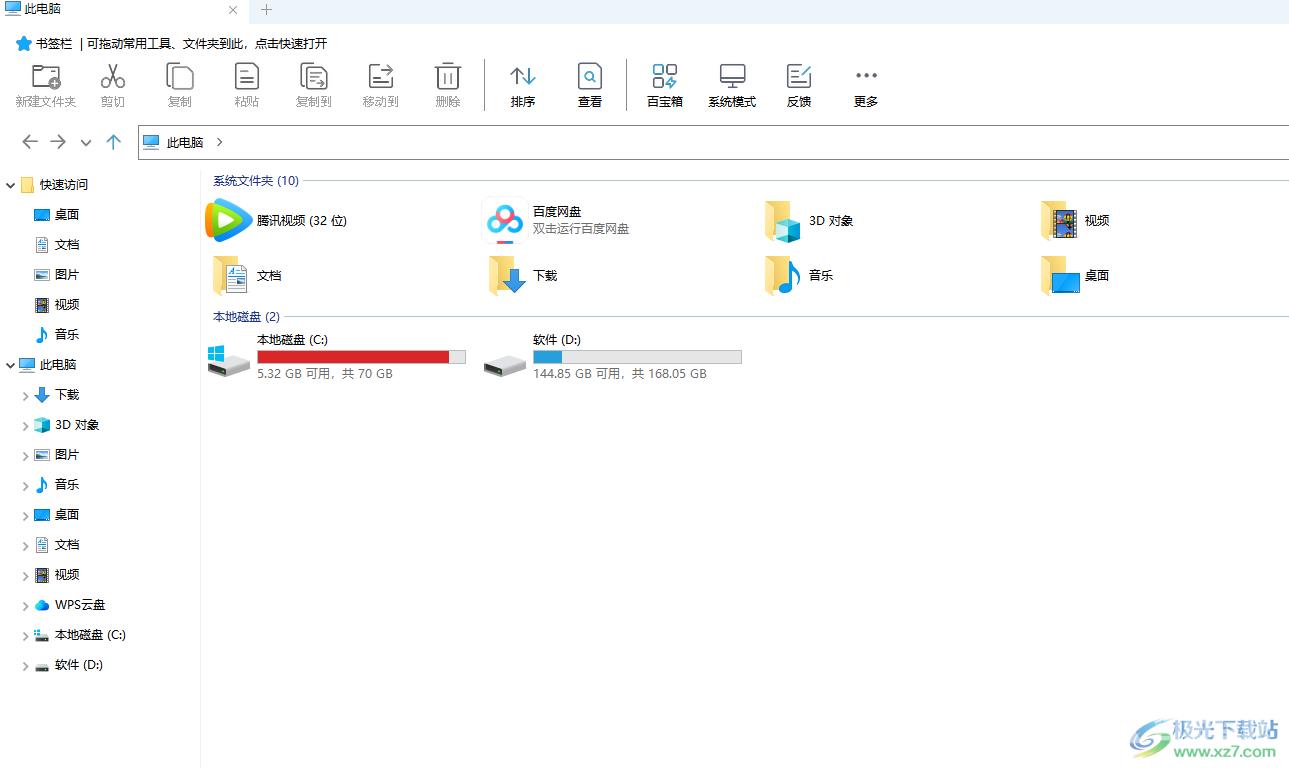1289x768 pixels.
Task: Collapse the 系统文件夹 (10) group header
Action: (256, 181)
